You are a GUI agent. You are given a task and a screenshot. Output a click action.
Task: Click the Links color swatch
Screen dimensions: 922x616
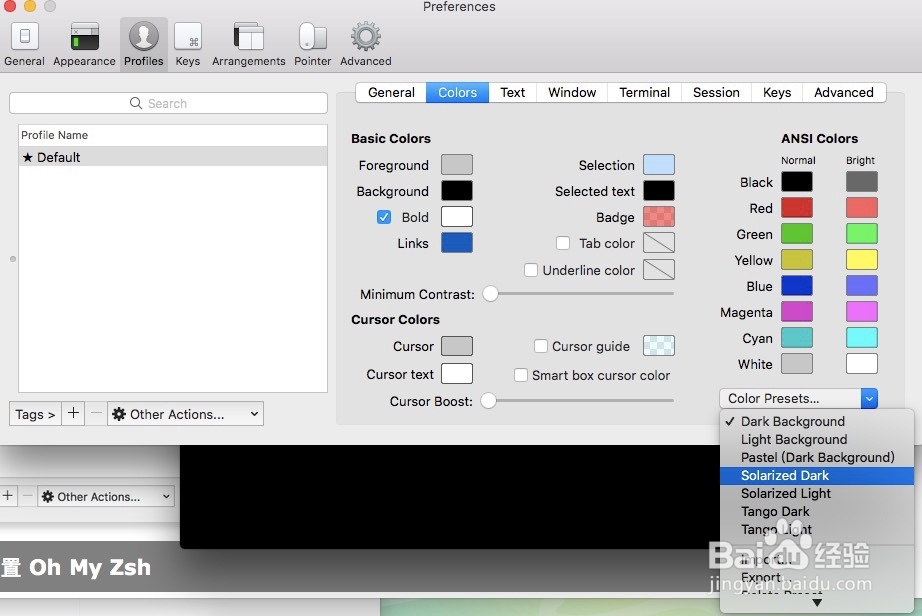click(457, 242)
